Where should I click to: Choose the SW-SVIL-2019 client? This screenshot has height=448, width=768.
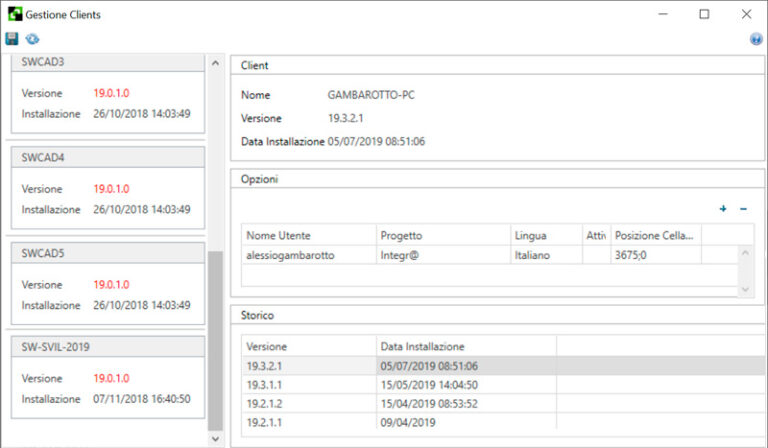107,378
